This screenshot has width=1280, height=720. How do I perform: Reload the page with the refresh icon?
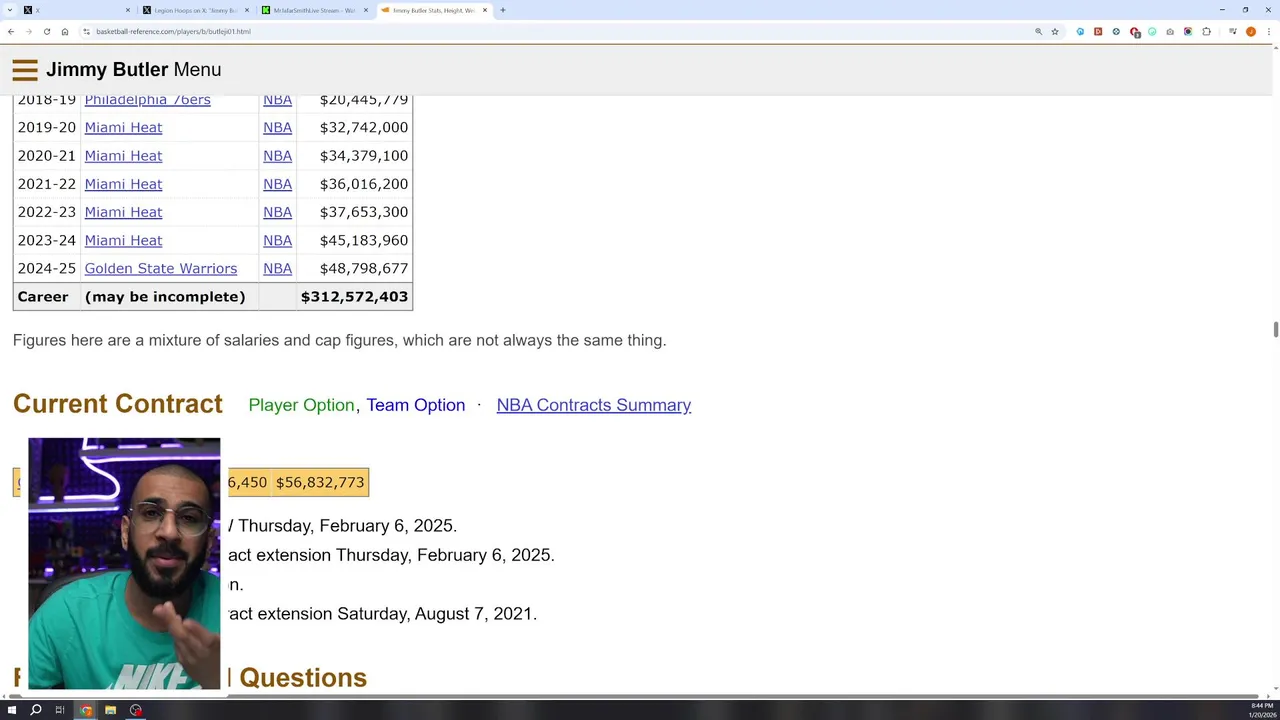tap(46, 32)
